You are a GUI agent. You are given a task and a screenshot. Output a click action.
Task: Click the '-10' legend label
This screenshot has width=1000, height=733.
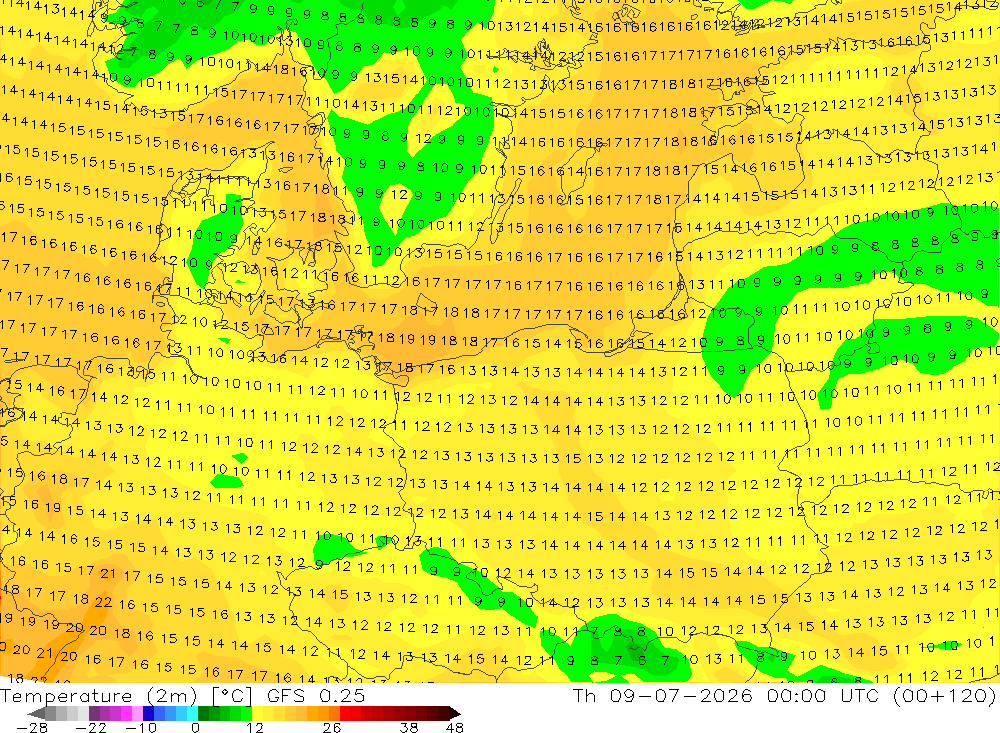coord(142,727)
